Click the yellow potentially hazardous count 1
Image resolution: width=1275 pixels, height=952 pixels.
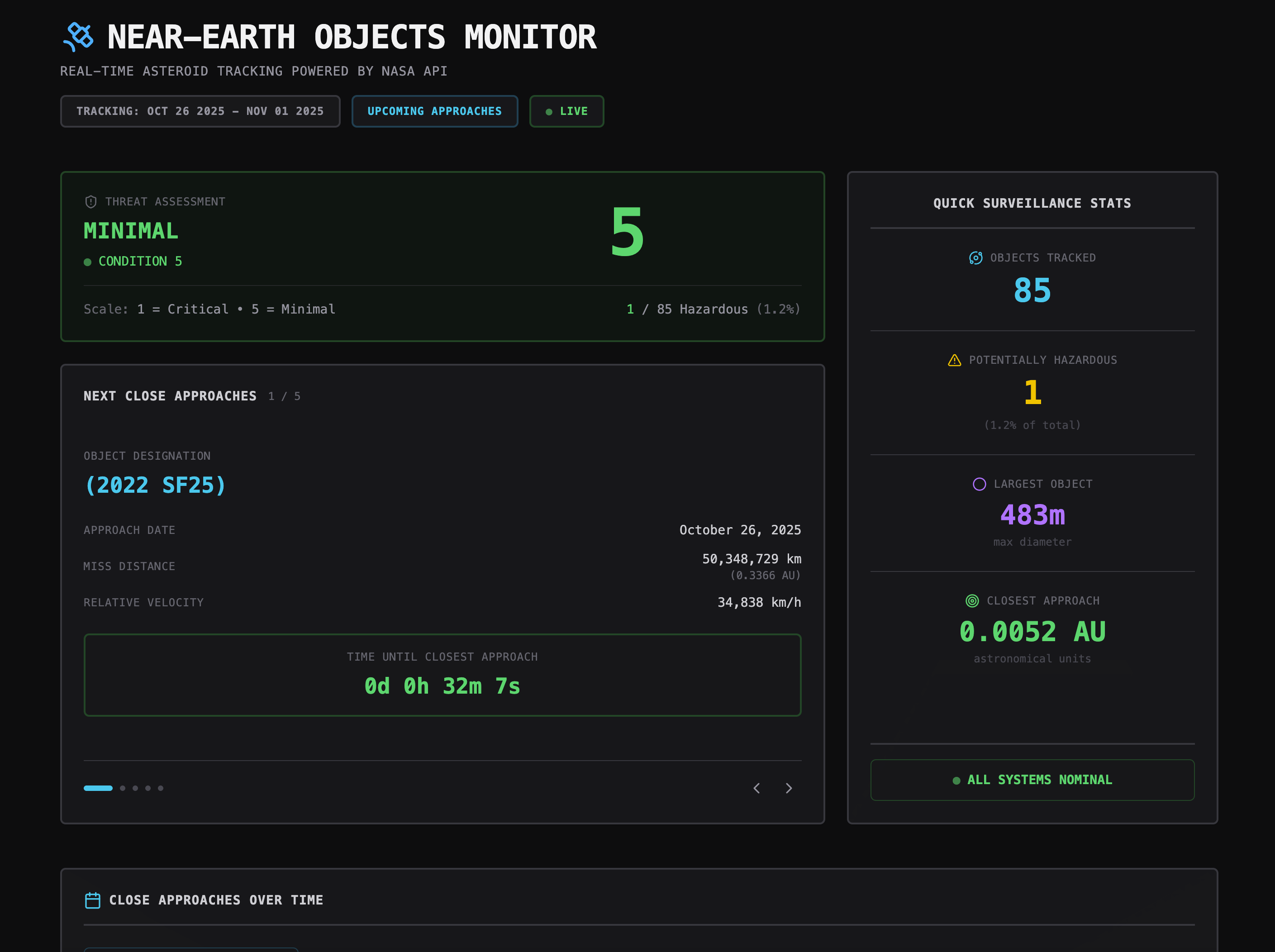pyautogui.click(x=1032, y=392)
